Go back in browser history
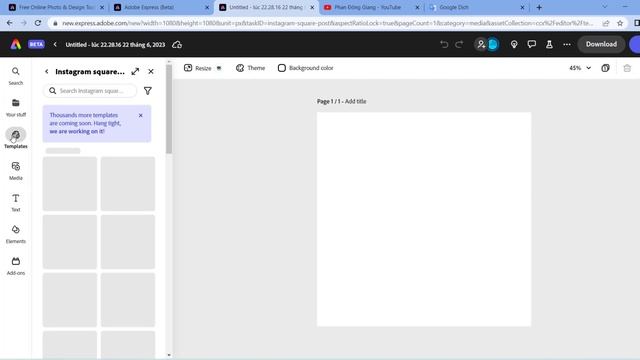Viewport: 640px width, 360px height. [9, 23]
